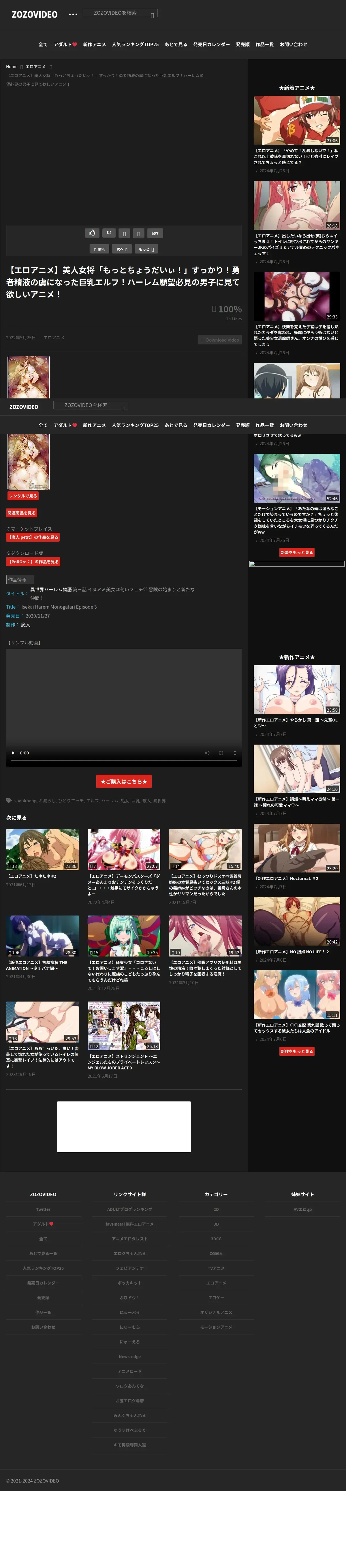
Task: Open 発売順 in the top navigation
Action: 242,44
